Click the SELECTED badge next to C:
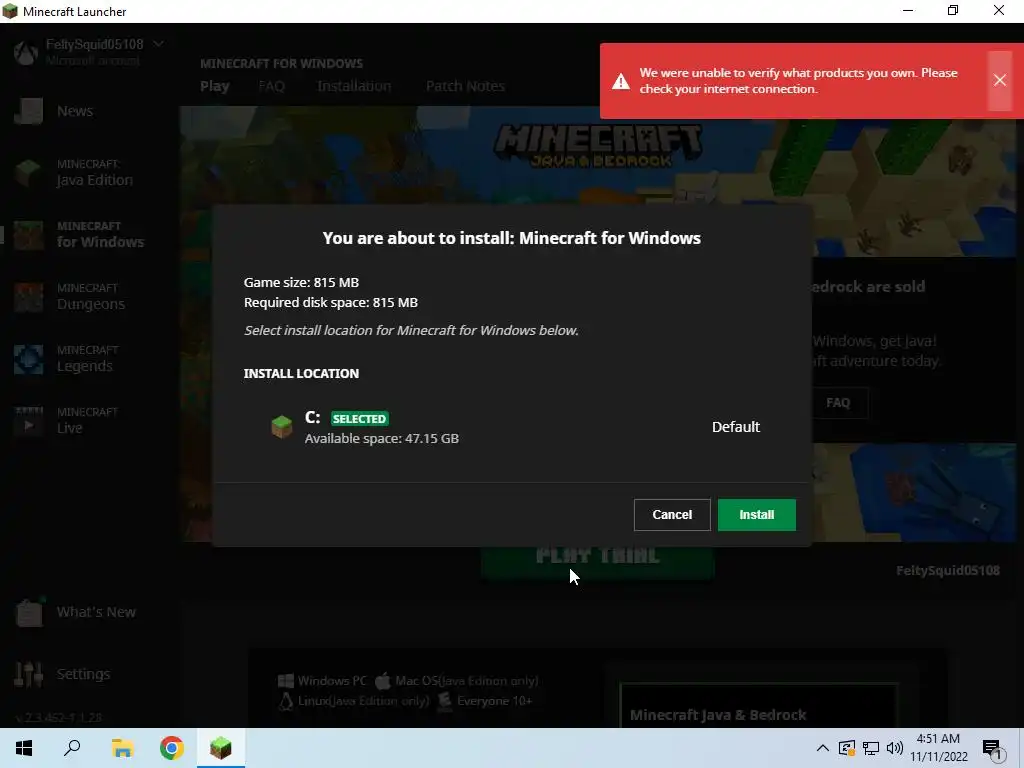1024x768 pixels. tap(359, 419)
